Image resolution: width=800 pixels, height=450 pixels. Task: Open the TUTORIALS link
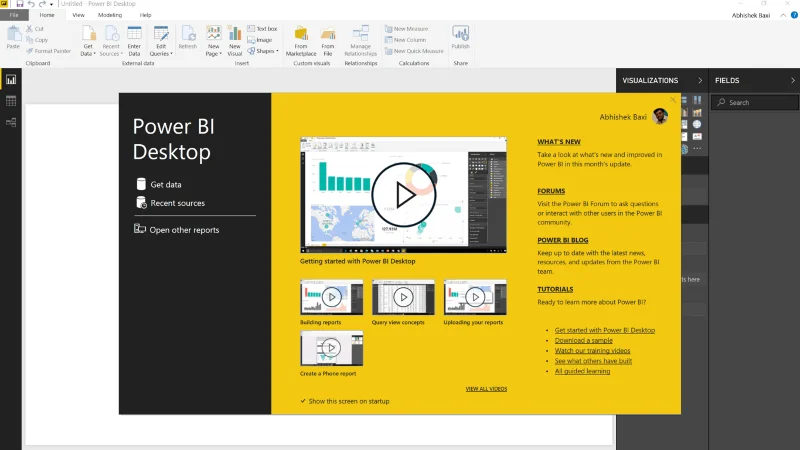tap(555, 289)
